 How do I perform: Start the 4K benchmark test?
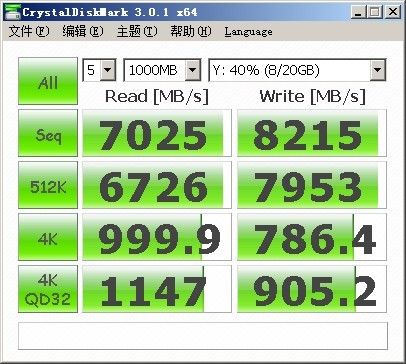click(48, 237)
